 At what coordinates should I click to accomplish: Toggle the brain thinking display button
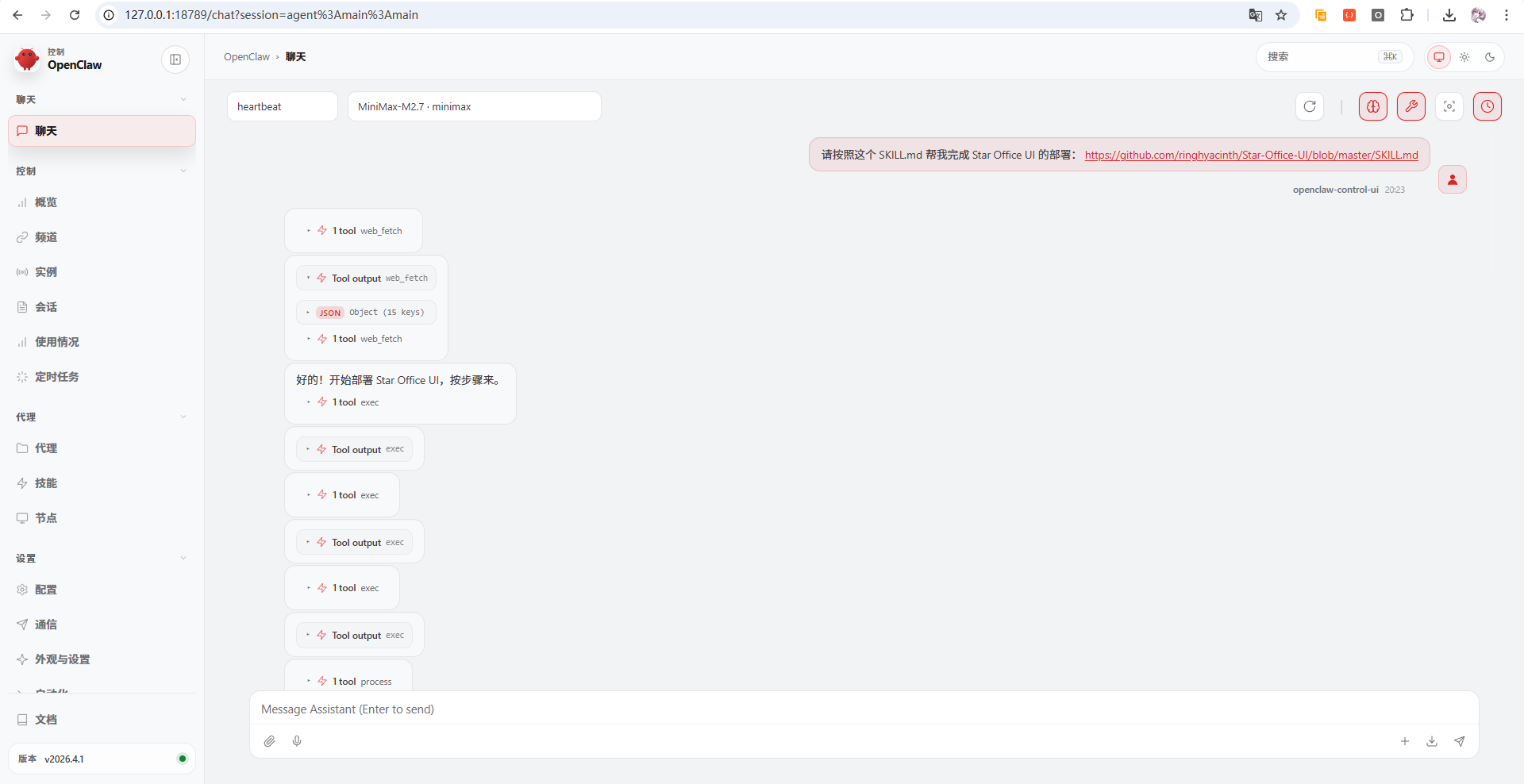click(x=1372, y=106)
